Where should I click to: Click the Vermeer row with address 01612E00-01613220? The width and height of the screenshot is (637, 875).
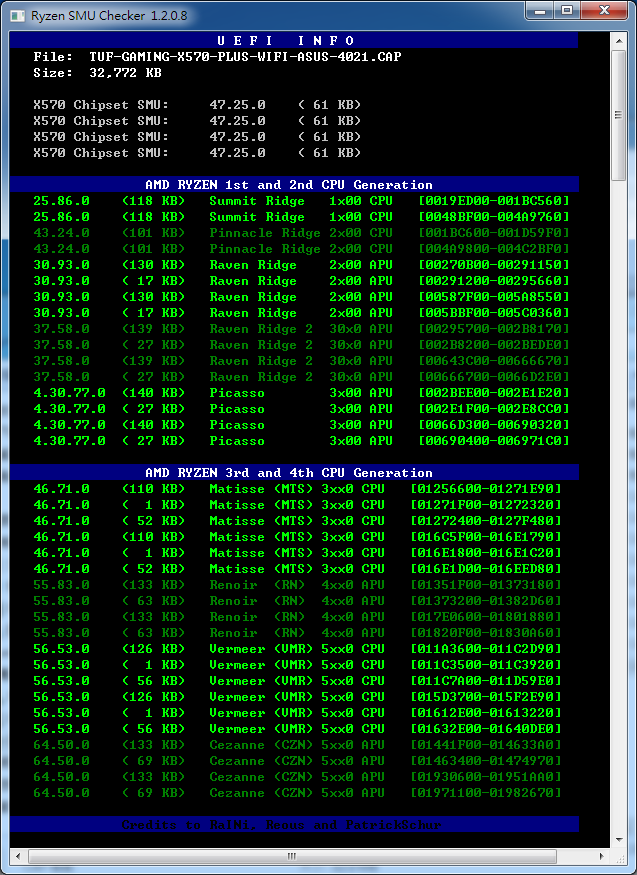pyautogui.click(x=297, y=713)
